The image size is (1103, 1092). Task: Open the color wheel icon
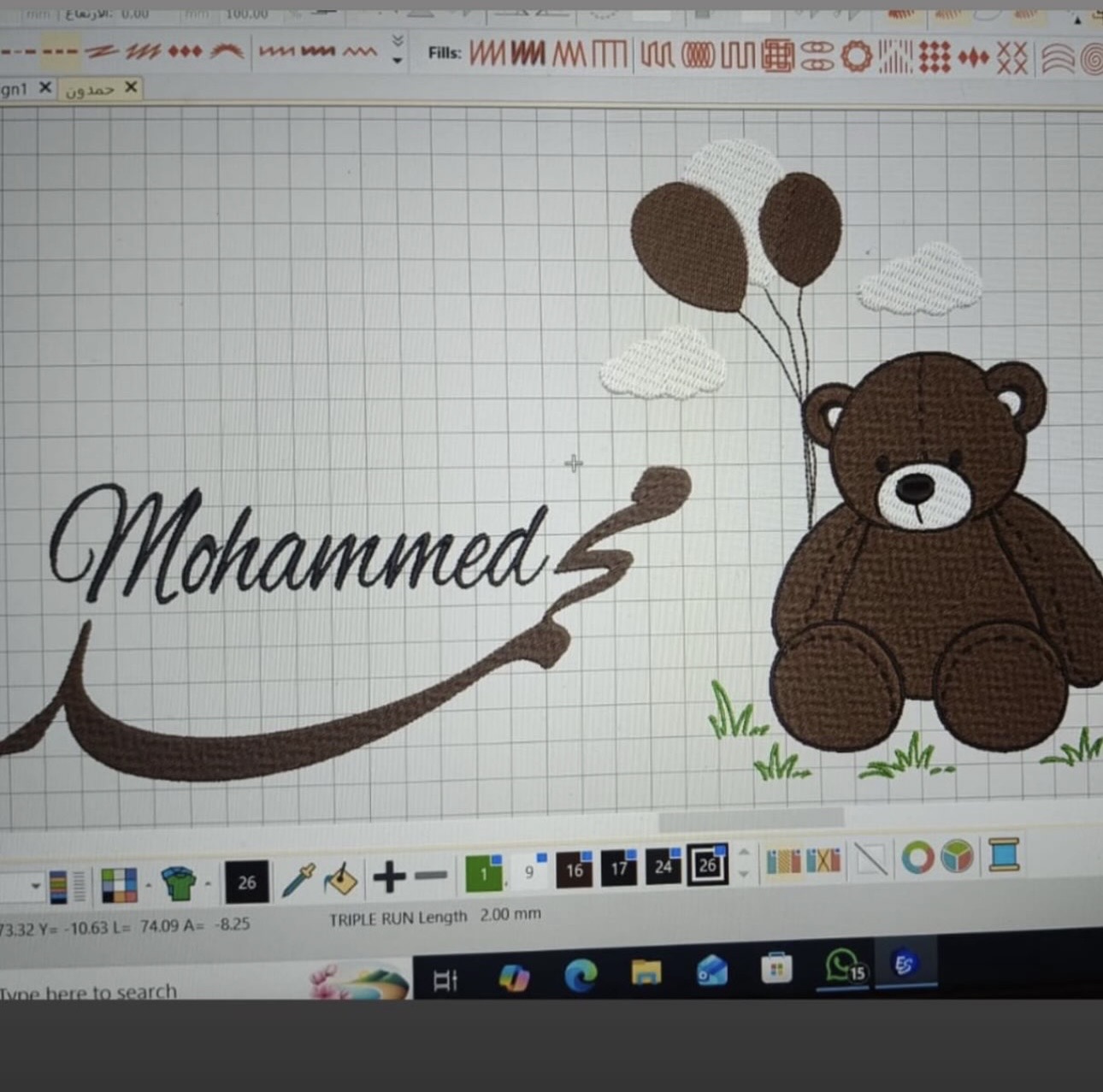tap(918, 857)
